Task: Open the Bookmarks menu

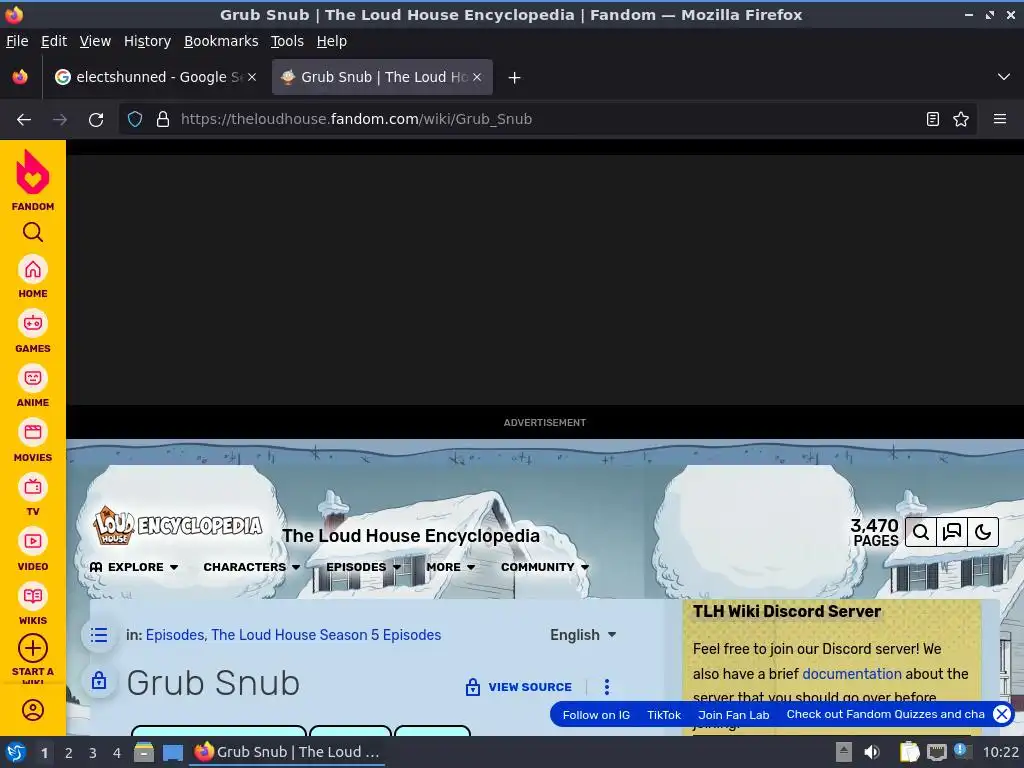Action: (x=221, y=41)
